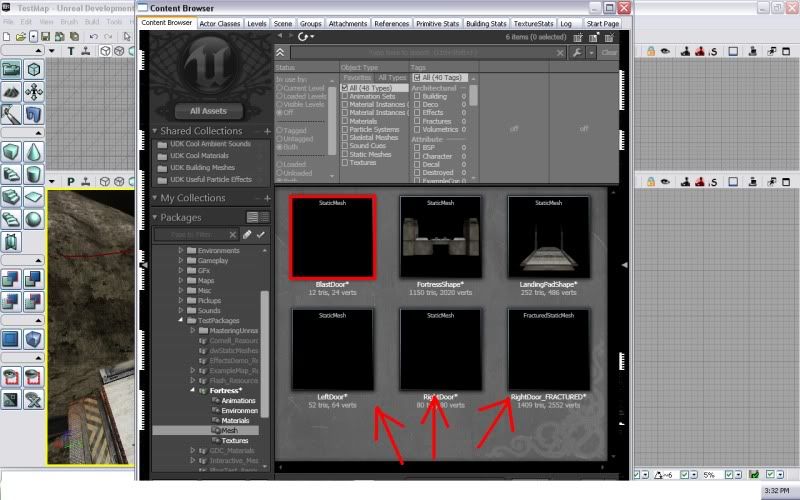Image resolution: width=800 pixels, height=500 pixels.
Task: Activate the Geometry mode cube icon
Action: (x=33, y=69)
